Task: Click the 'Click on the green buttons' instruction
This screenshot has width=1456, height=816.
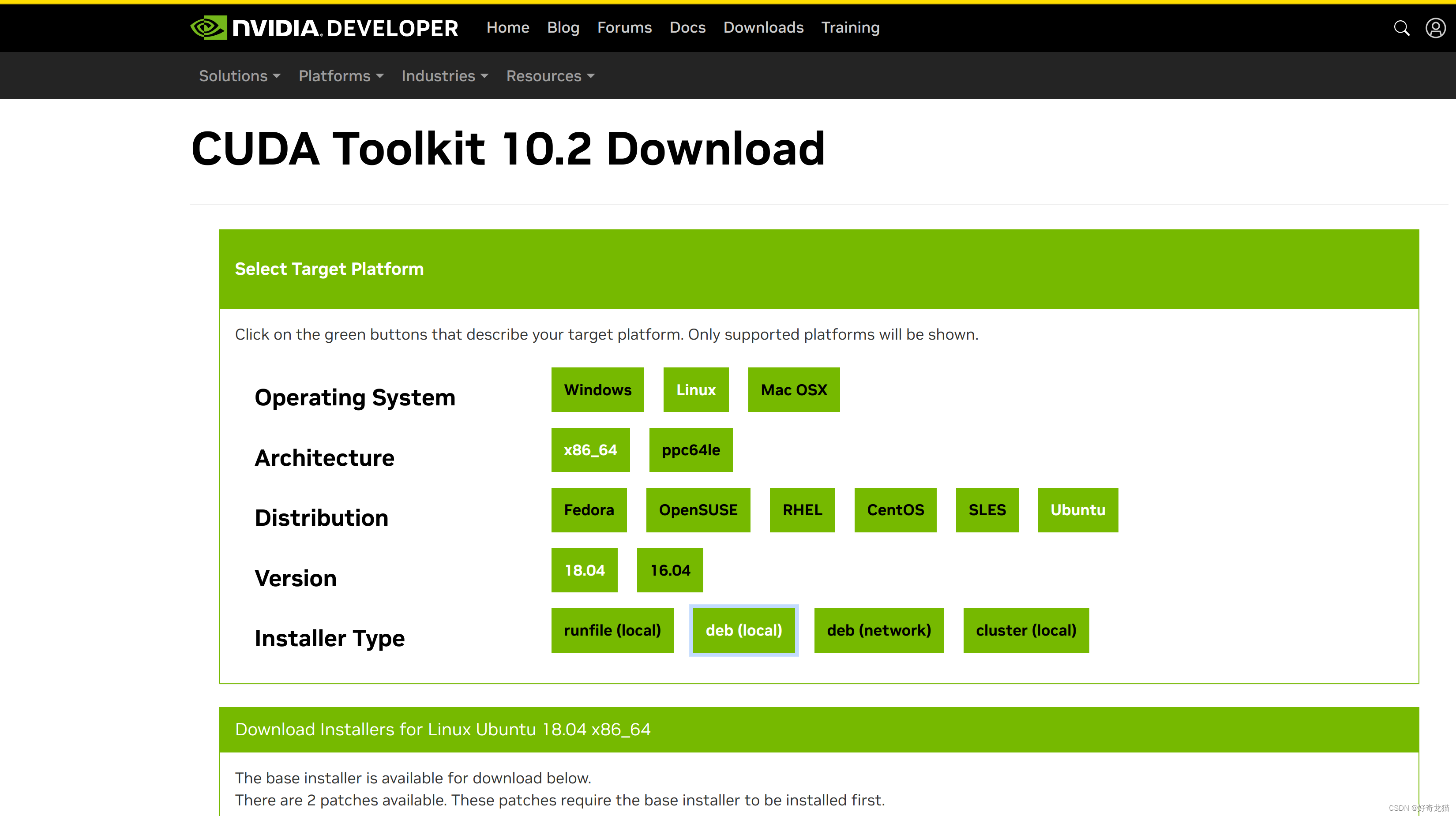Action: click(x=607, y=334)
